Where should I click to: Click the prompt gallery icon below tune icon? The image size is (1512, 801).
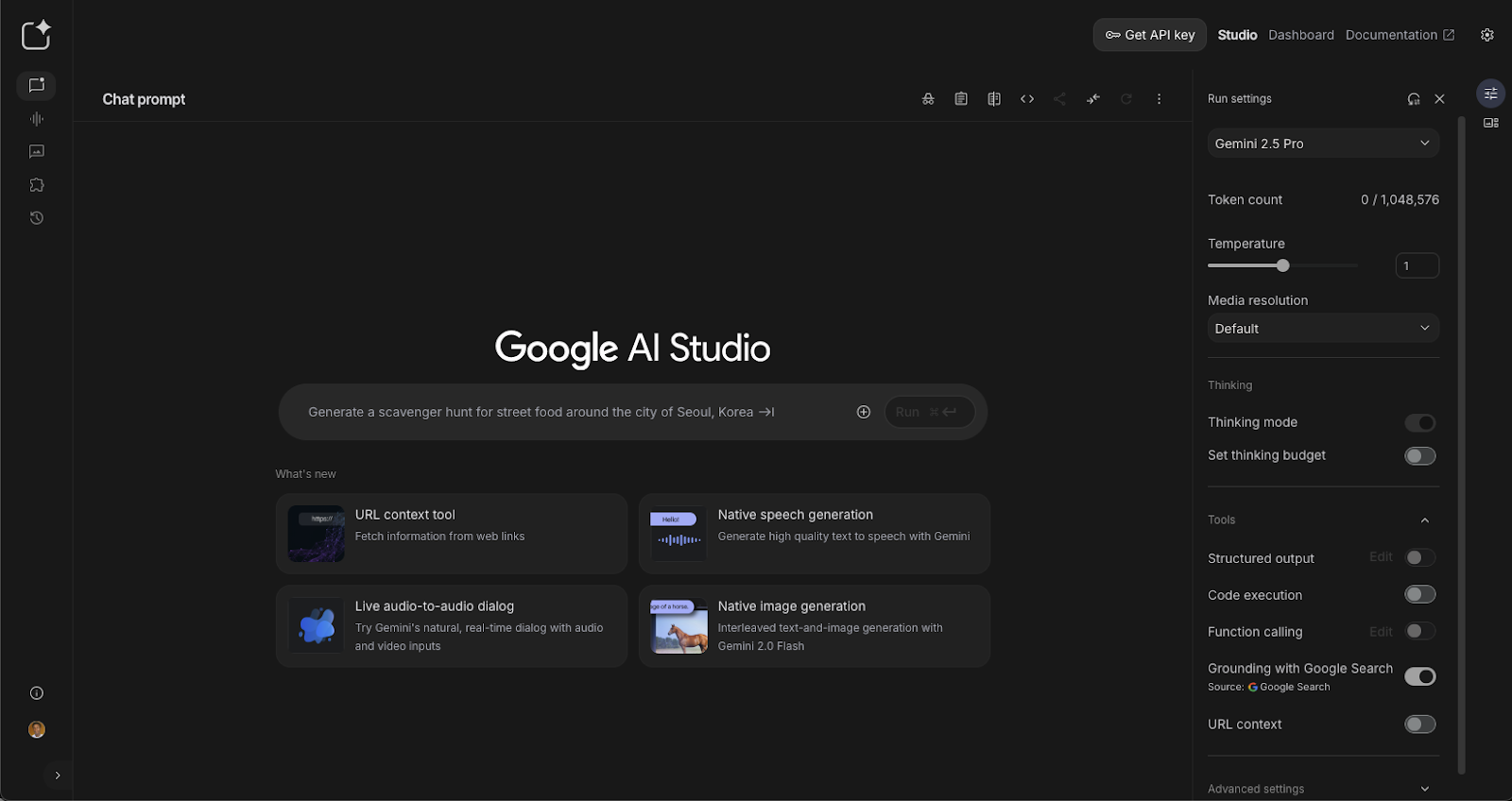1490,123
